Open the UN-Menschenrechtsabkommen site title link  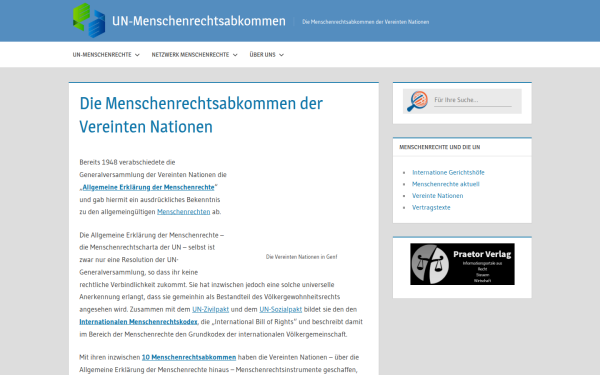click(x=199, y=21)
